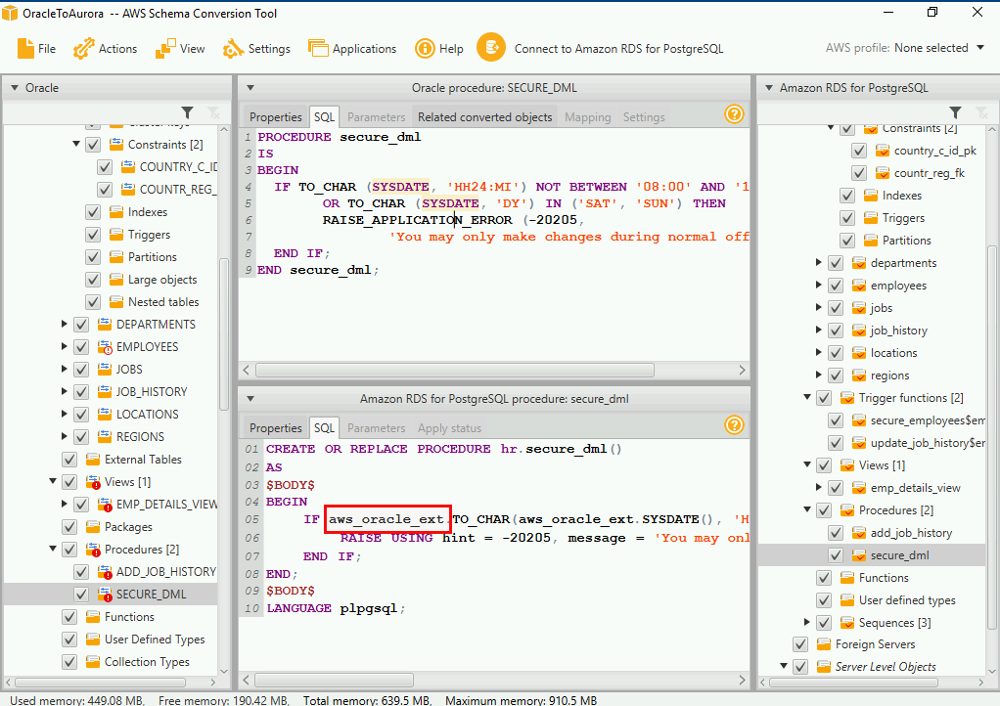Toggle the Functions checkbox in Oracle tree
1000x706 pixels.
[70, 617]
